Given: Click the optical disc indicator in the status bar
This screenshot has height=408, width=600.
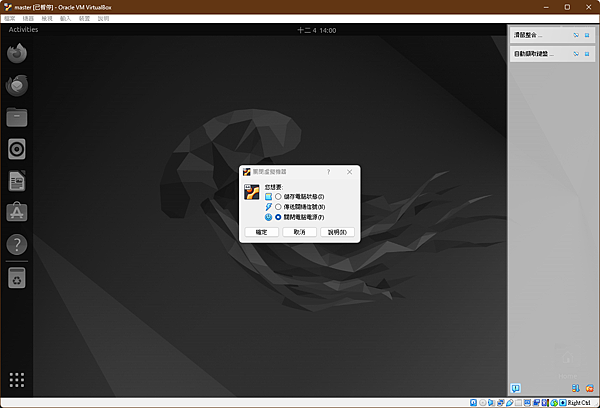Looking at the screenshot, I should click(483, 403).
